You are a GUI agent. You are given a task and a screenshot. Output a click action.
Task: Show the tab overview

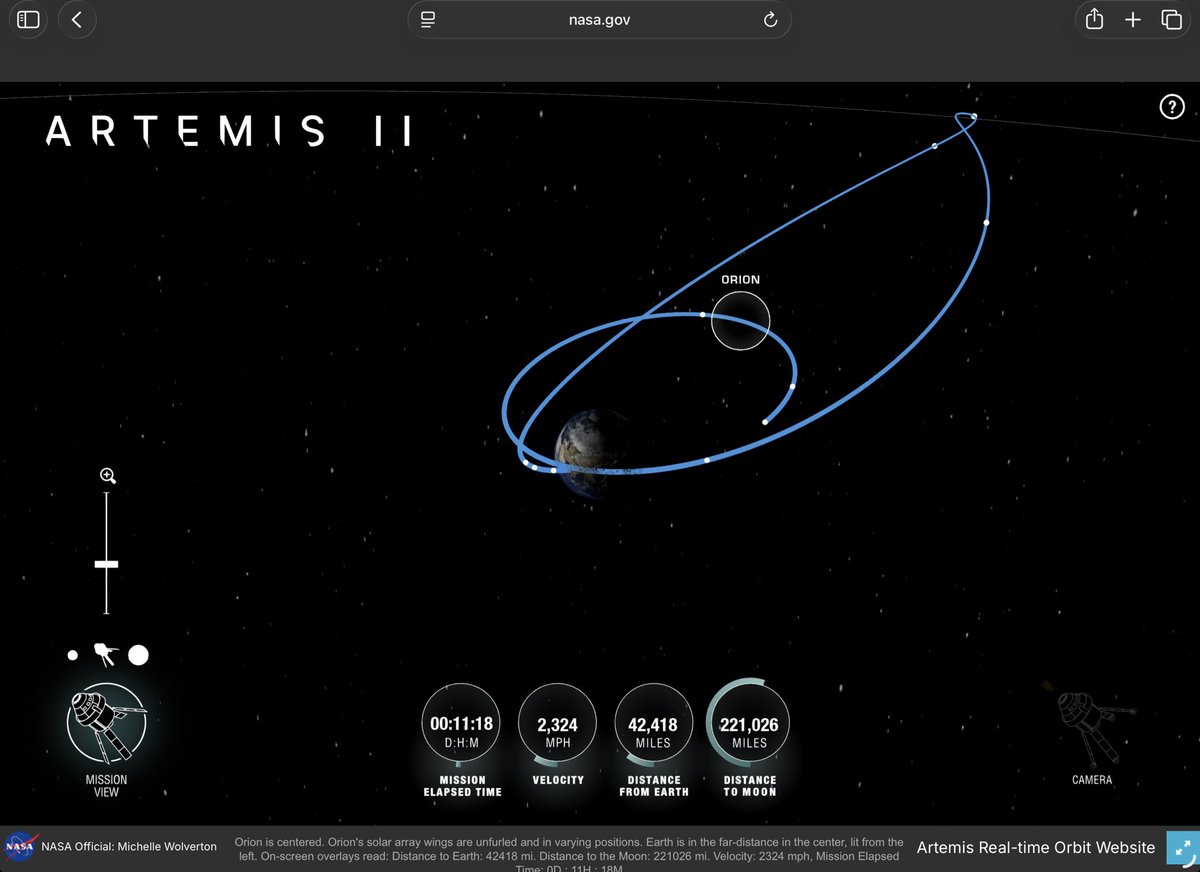[1171, 20]
